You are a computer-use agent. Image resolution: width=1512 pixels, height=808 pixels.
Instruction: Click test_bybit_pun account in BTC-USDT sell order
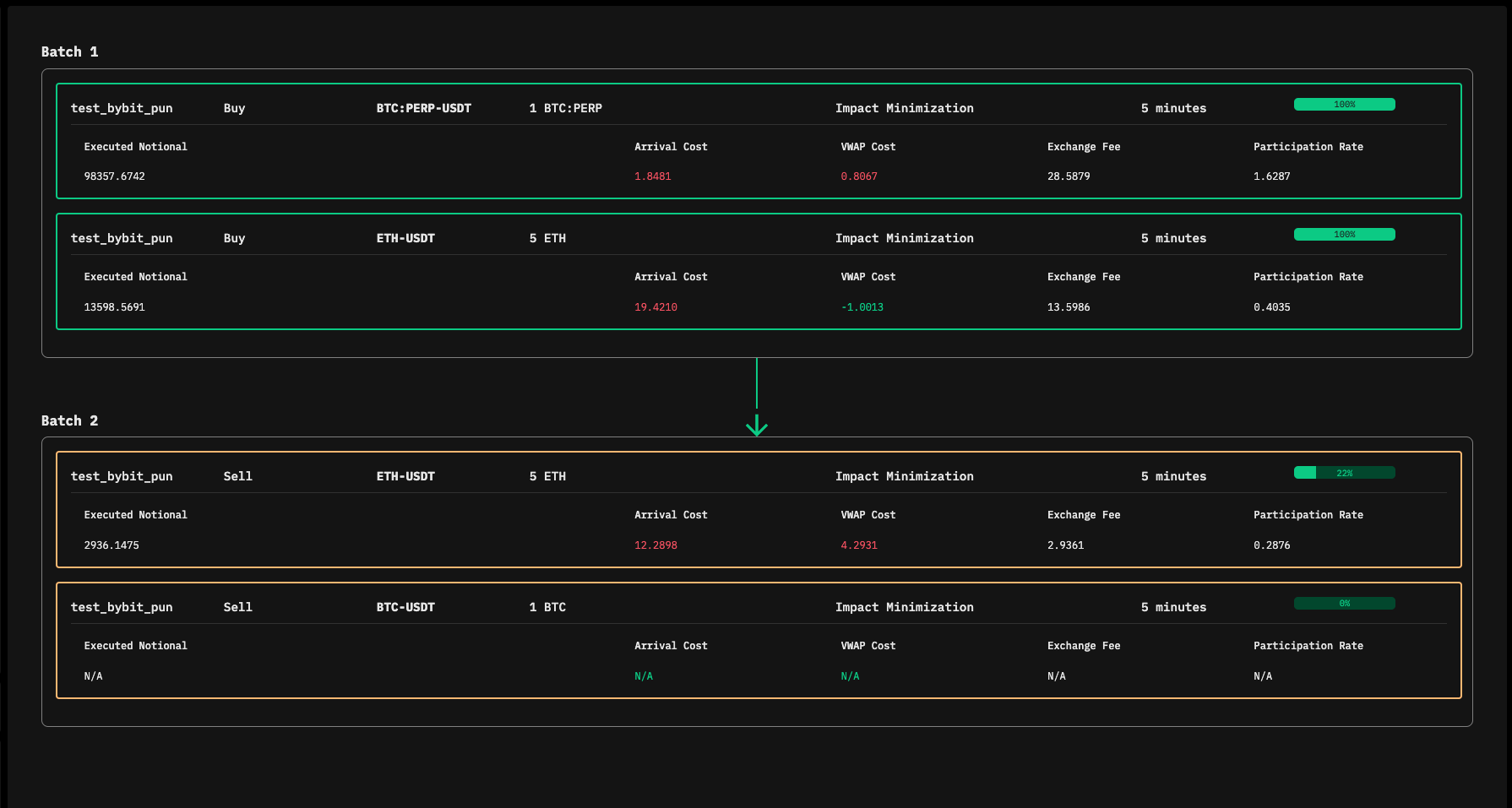point(122,607)
